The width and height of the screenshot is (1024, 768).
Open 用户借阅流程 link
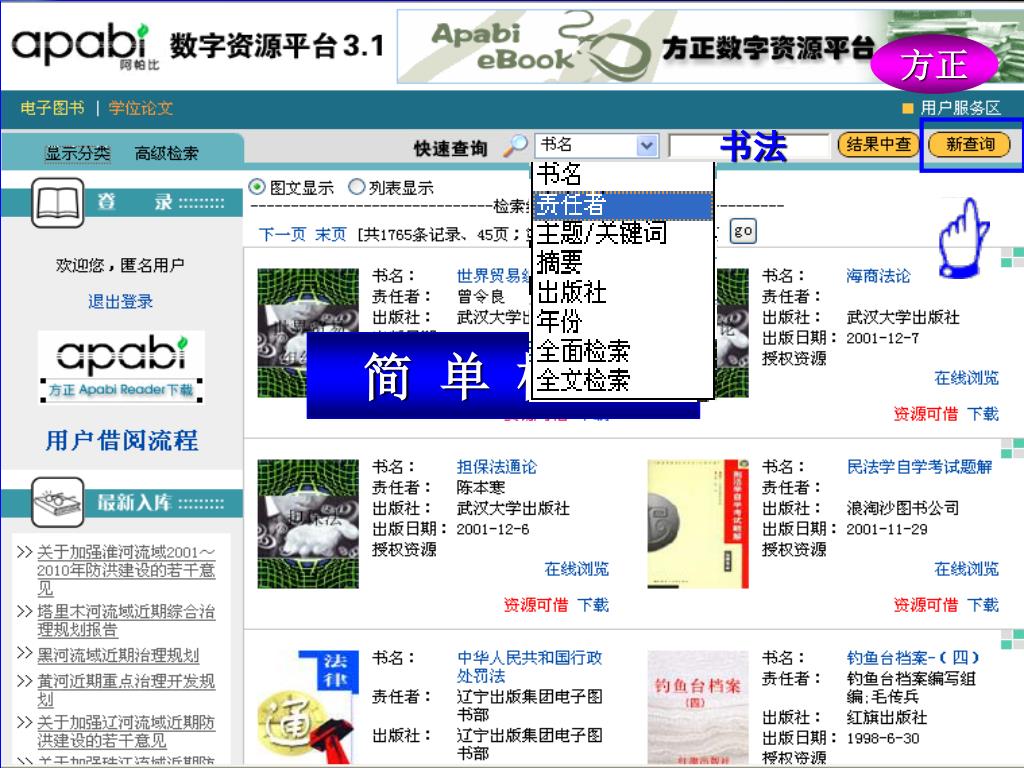(121, 441)
